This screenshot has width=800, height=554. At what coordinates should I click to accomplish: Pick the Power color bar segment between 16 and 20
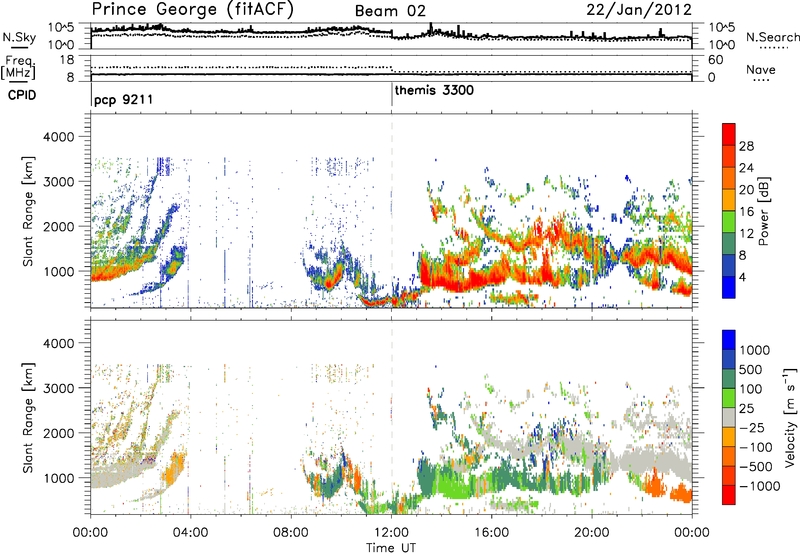pyautogui.click(x=729, y=200)
